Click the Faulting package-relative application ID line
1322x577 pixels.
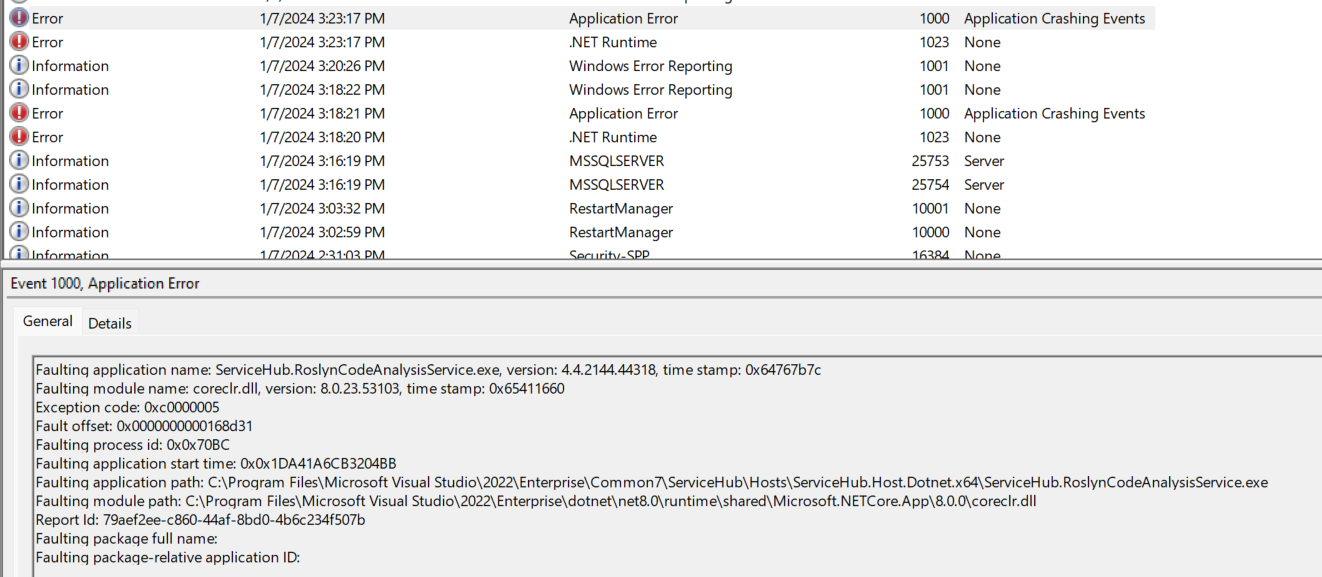(x=167, y=557)
